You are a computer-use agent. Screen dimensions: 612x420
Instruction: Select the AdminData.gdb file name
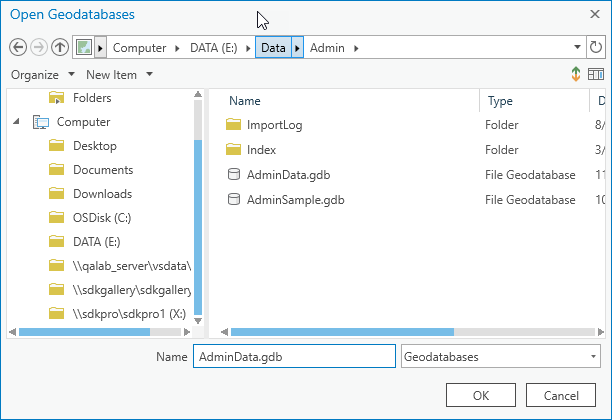coord(288,174)
